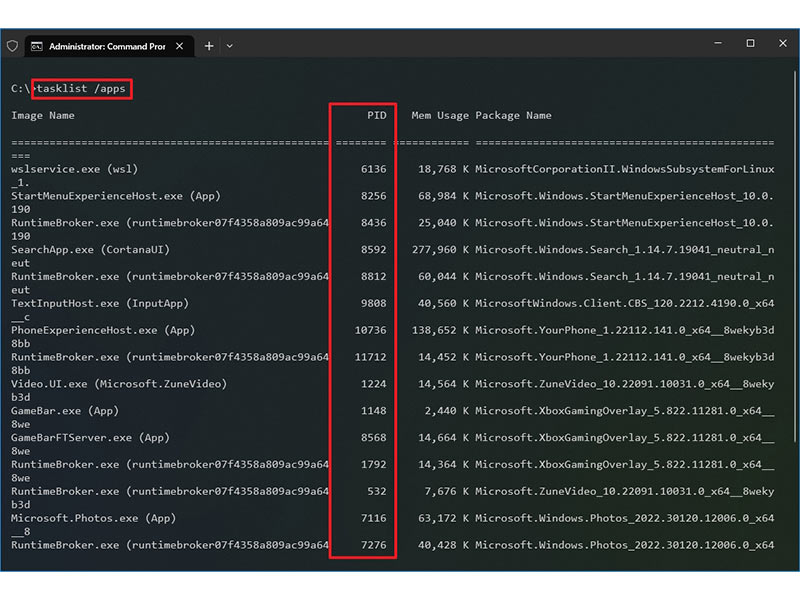Click the shield icon in the title bar
This screenshot has height=600, width=800.
tap(13, 46)
